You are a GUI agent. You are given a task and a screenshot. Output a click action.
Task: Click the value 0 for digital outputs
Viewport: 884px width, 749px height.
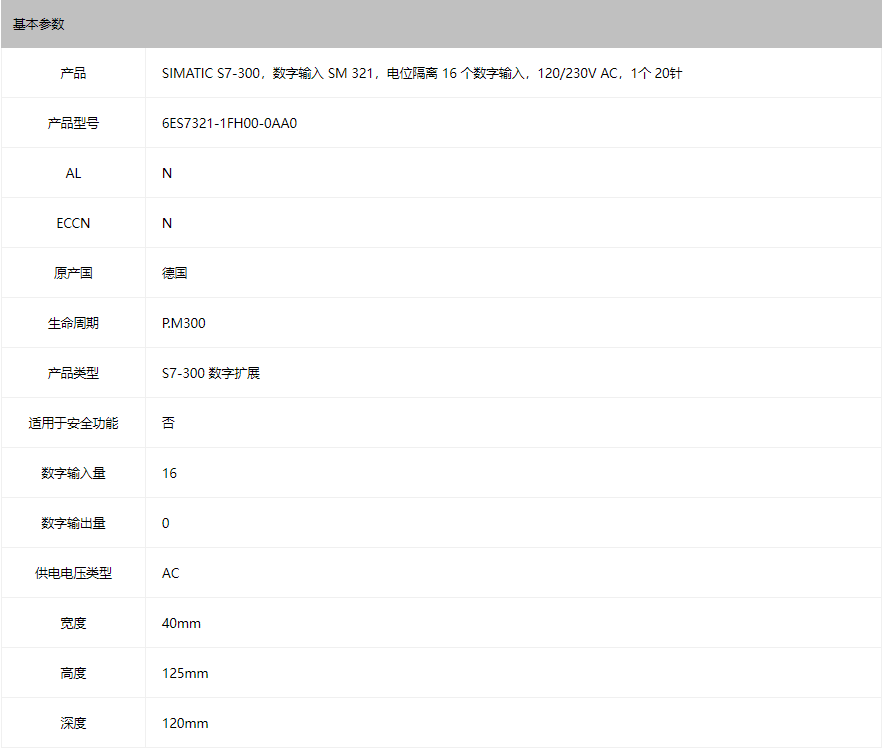[166, 523]
